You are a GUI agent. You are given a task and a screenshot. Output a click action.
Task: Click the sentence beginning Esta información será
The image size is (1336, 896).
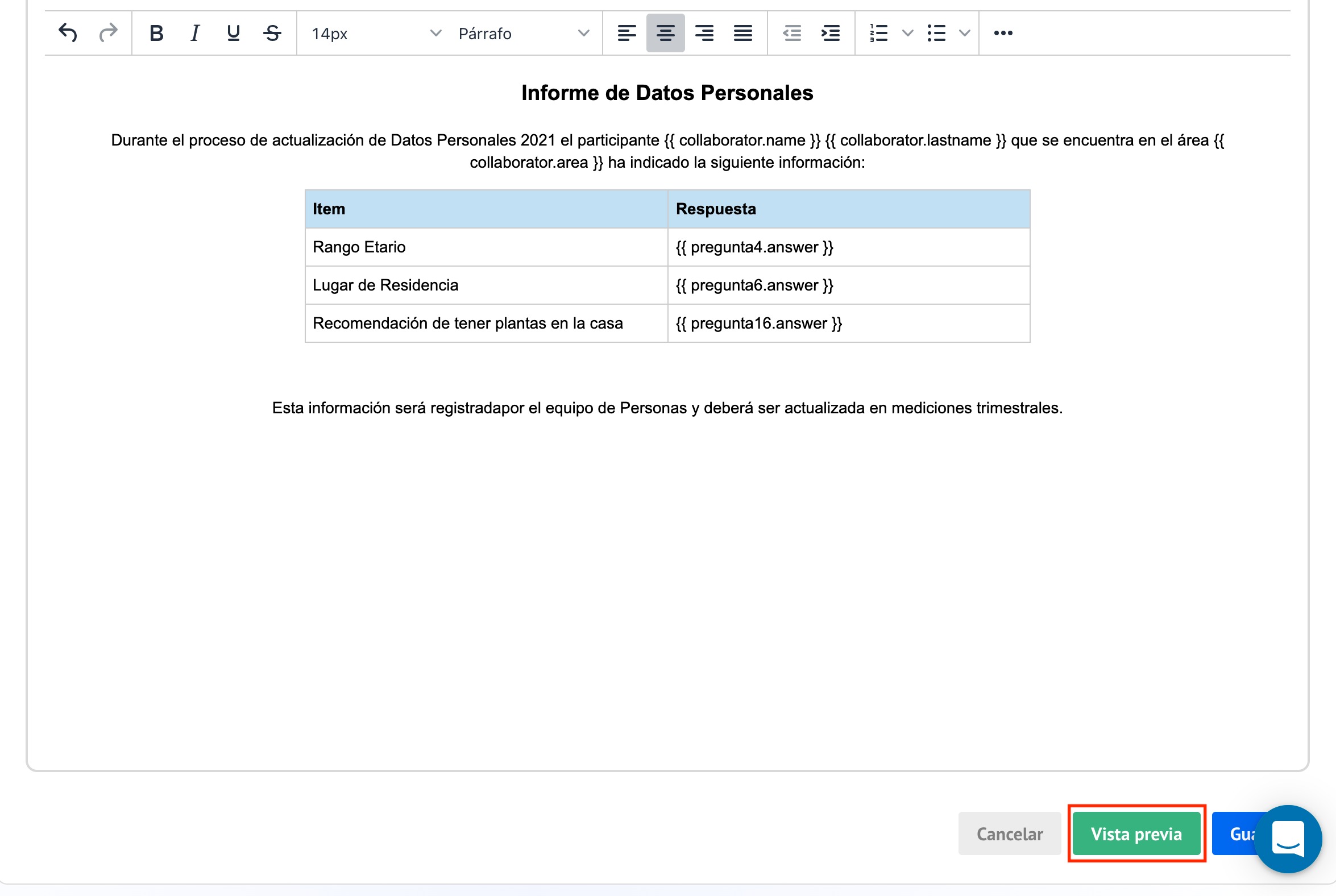point(667,408)
